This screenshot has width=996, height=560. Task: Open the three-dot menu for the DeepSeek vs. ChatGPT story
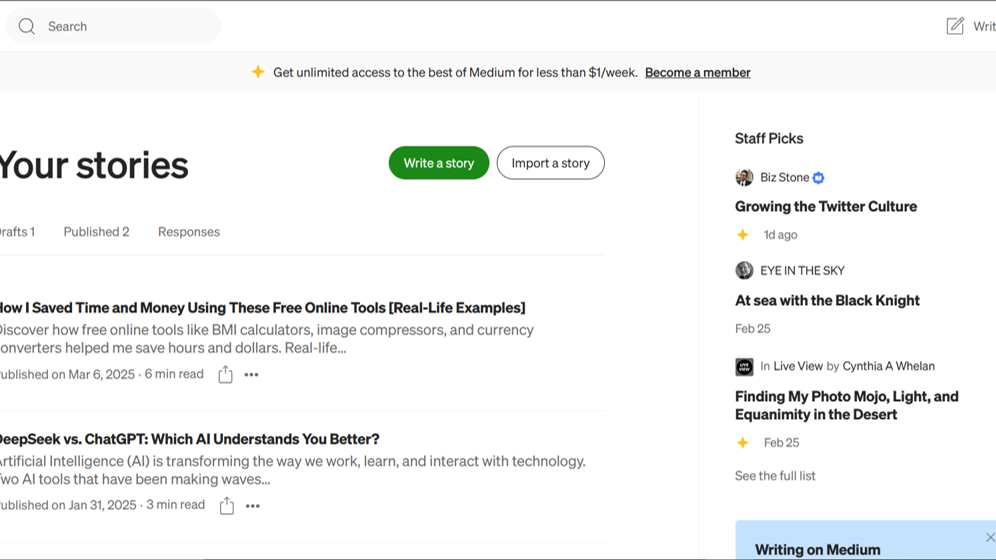click(253, 506)
